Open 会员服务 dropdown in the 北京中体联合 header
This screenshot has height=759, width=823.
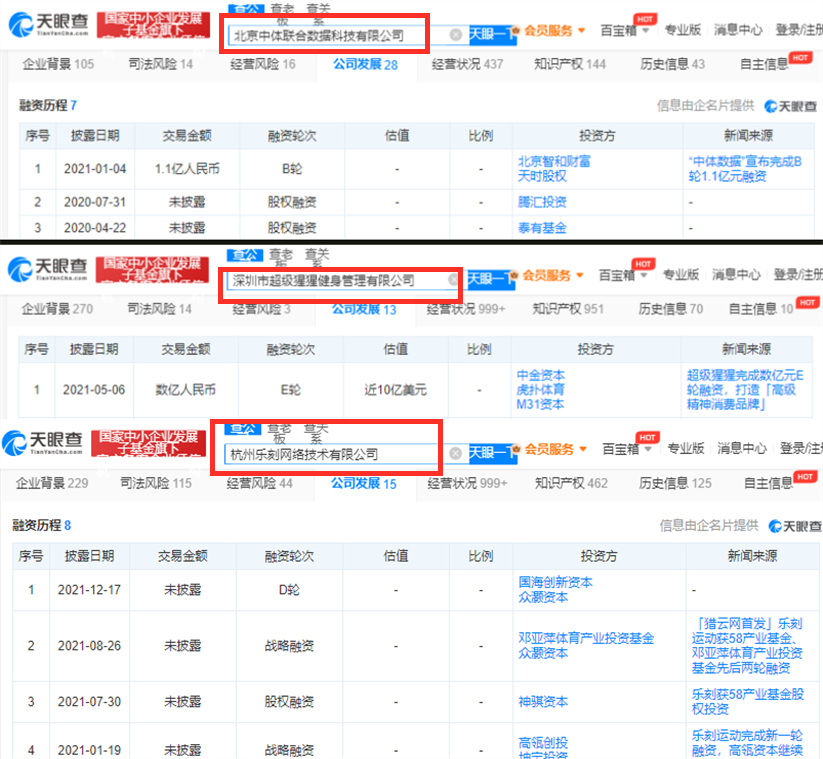554,30
